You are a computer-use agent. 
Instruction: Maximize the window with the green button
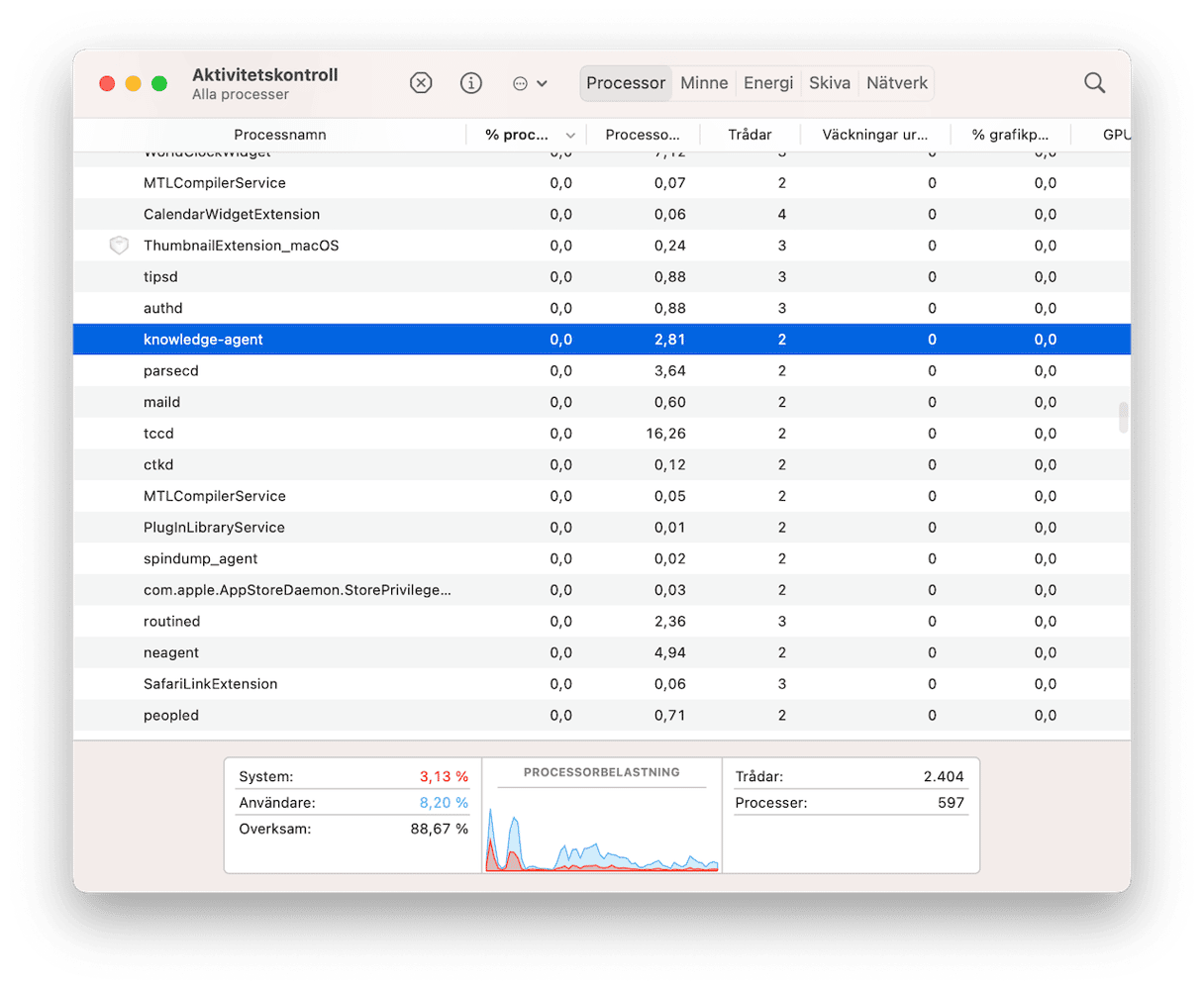159,83
